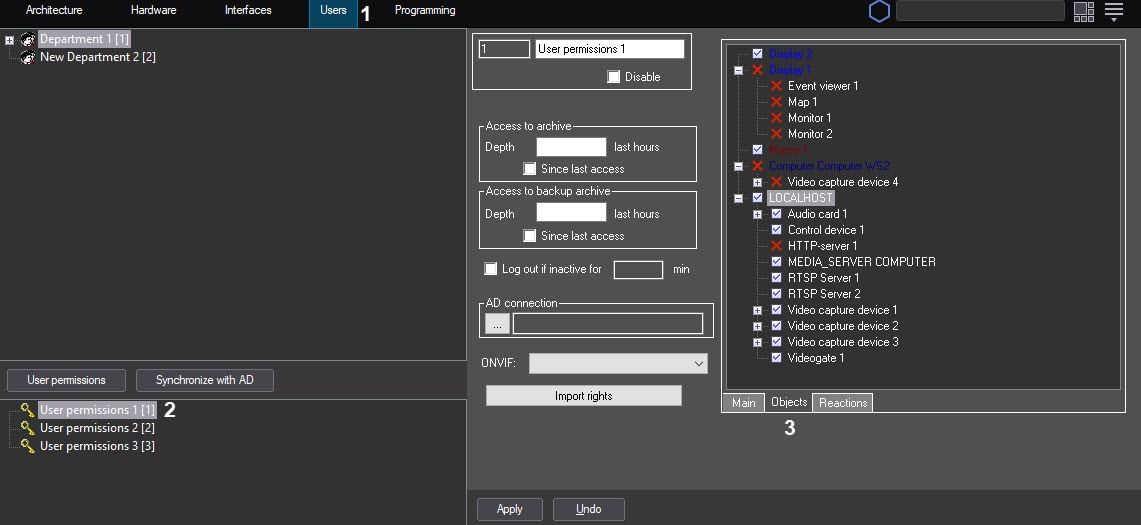Click the Undo button
The height and width of the screenshot is (525, 1141).
589,509
